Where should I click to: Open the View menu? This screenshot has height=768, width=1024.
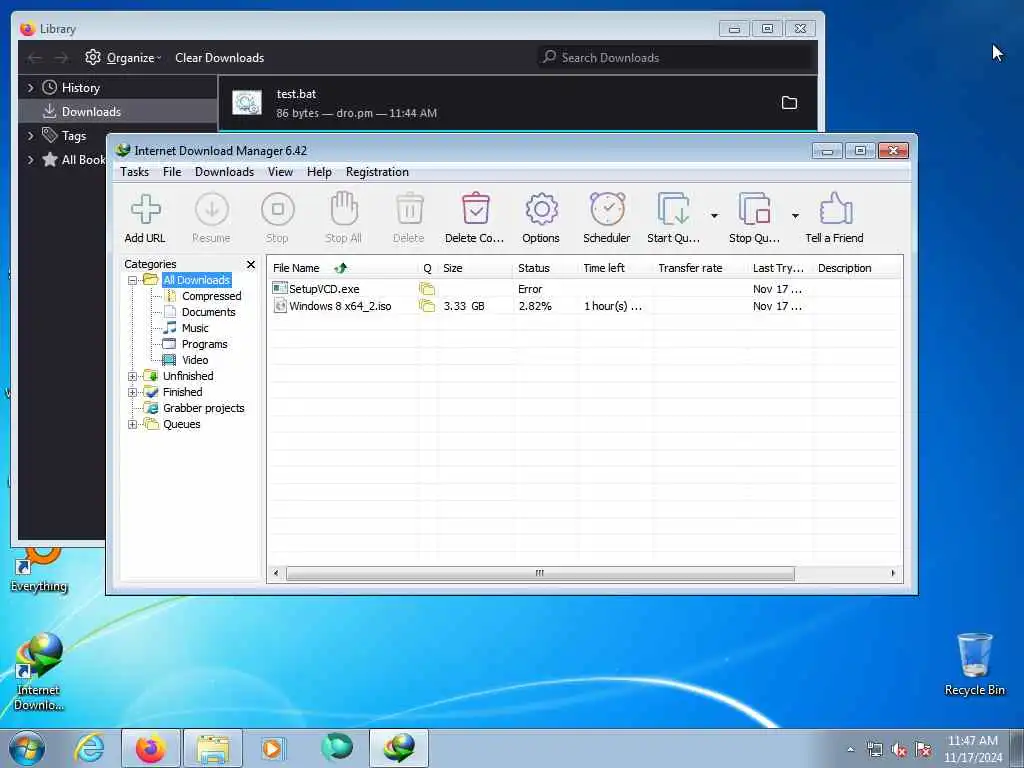pyautogui.click(x=280, y=172)
